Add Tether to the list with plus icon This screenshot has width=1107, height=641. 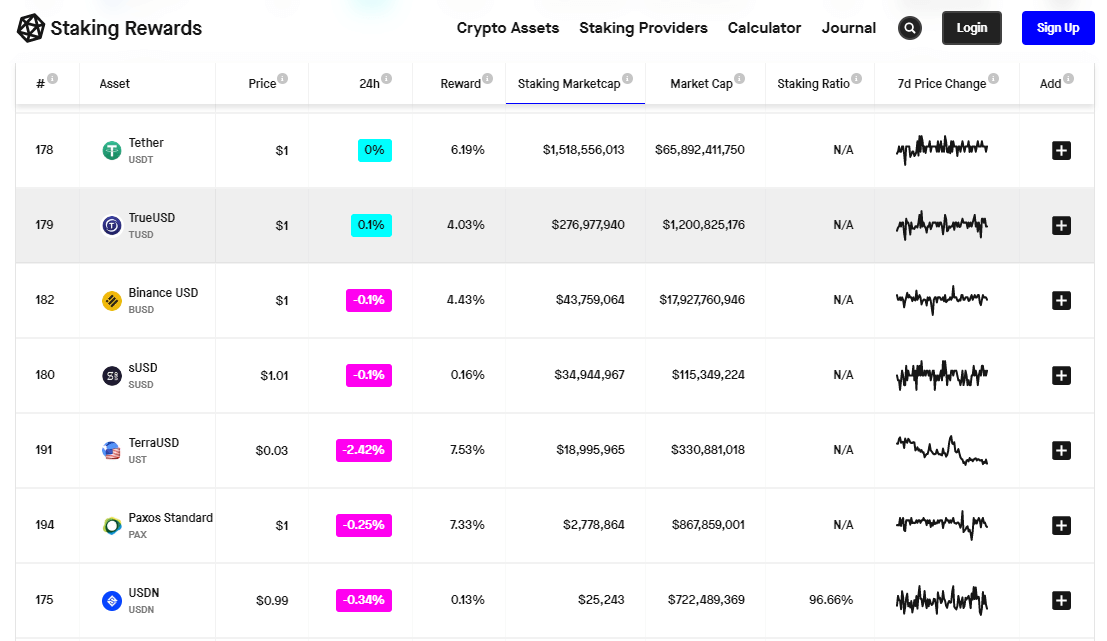coord(1061,150)
